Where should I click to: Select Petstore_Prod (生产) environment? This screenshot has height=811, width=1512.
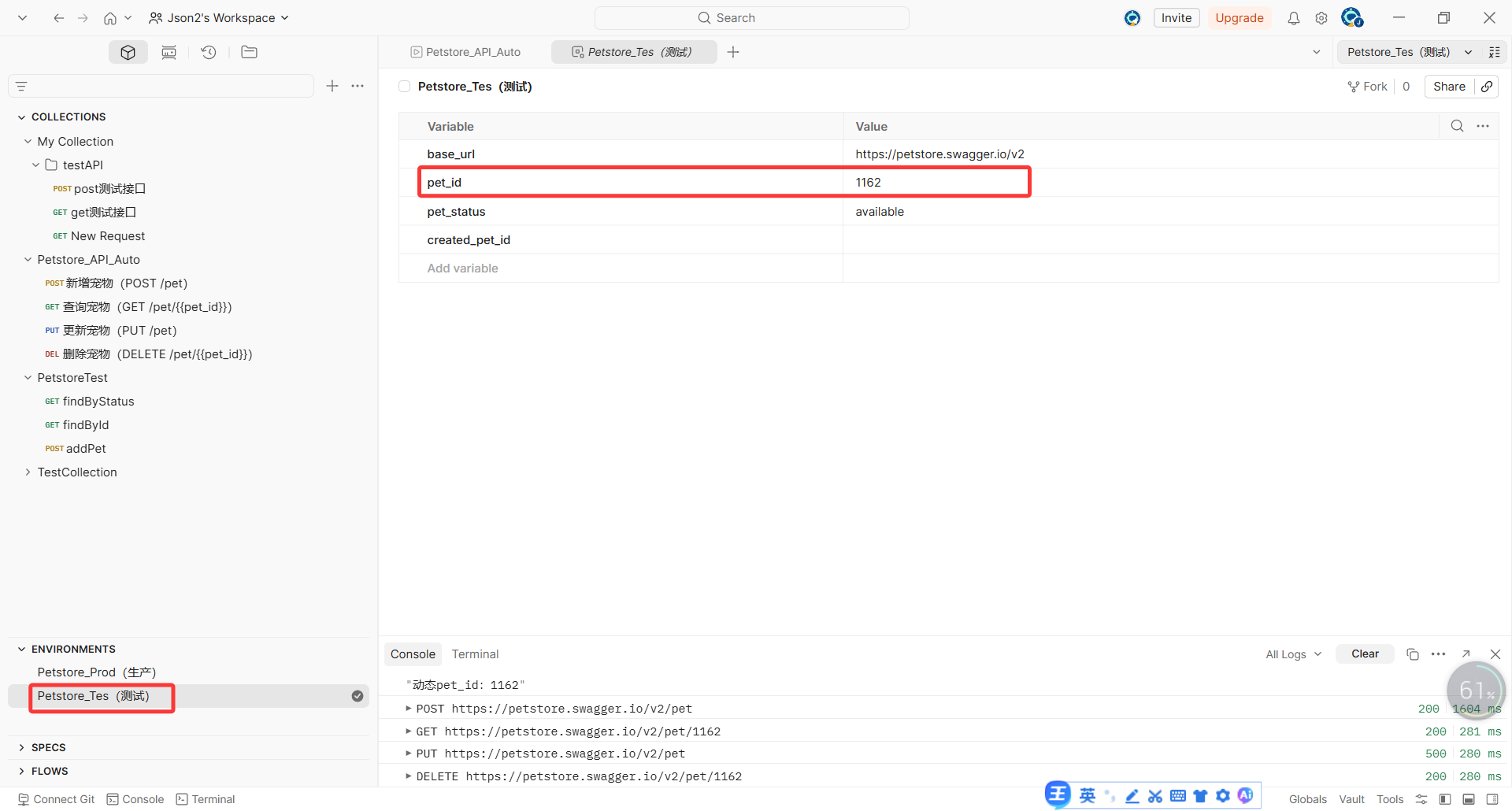97,672
